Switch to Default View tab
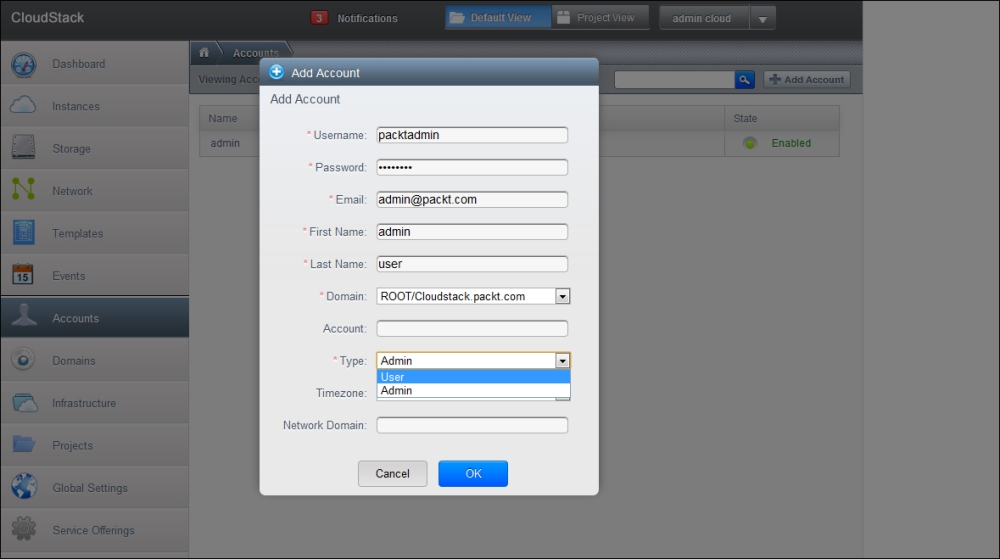 [x=498, y=18]
